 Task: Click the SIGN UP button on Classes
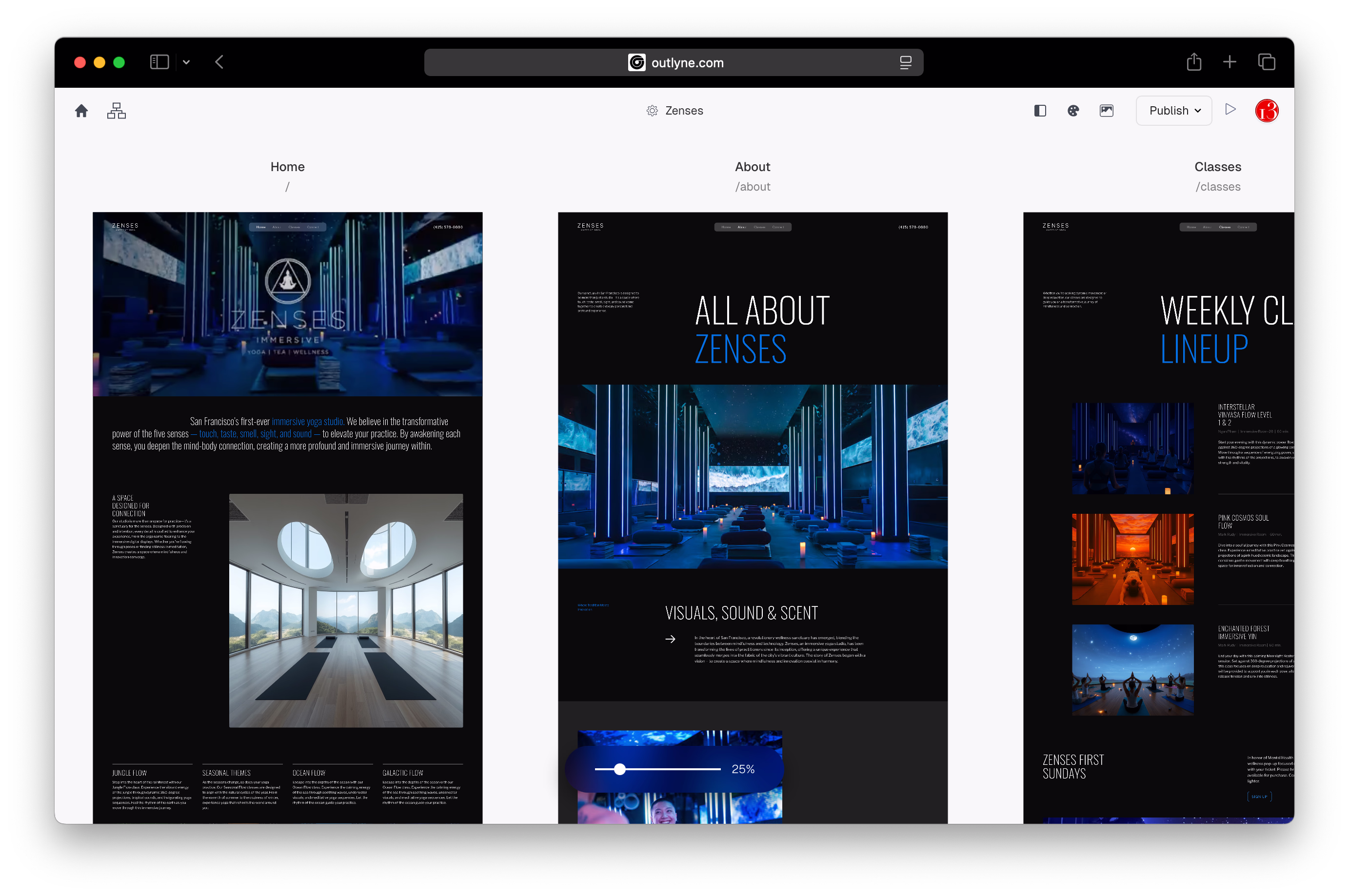pyautogui.click(x=1259, y=796)
